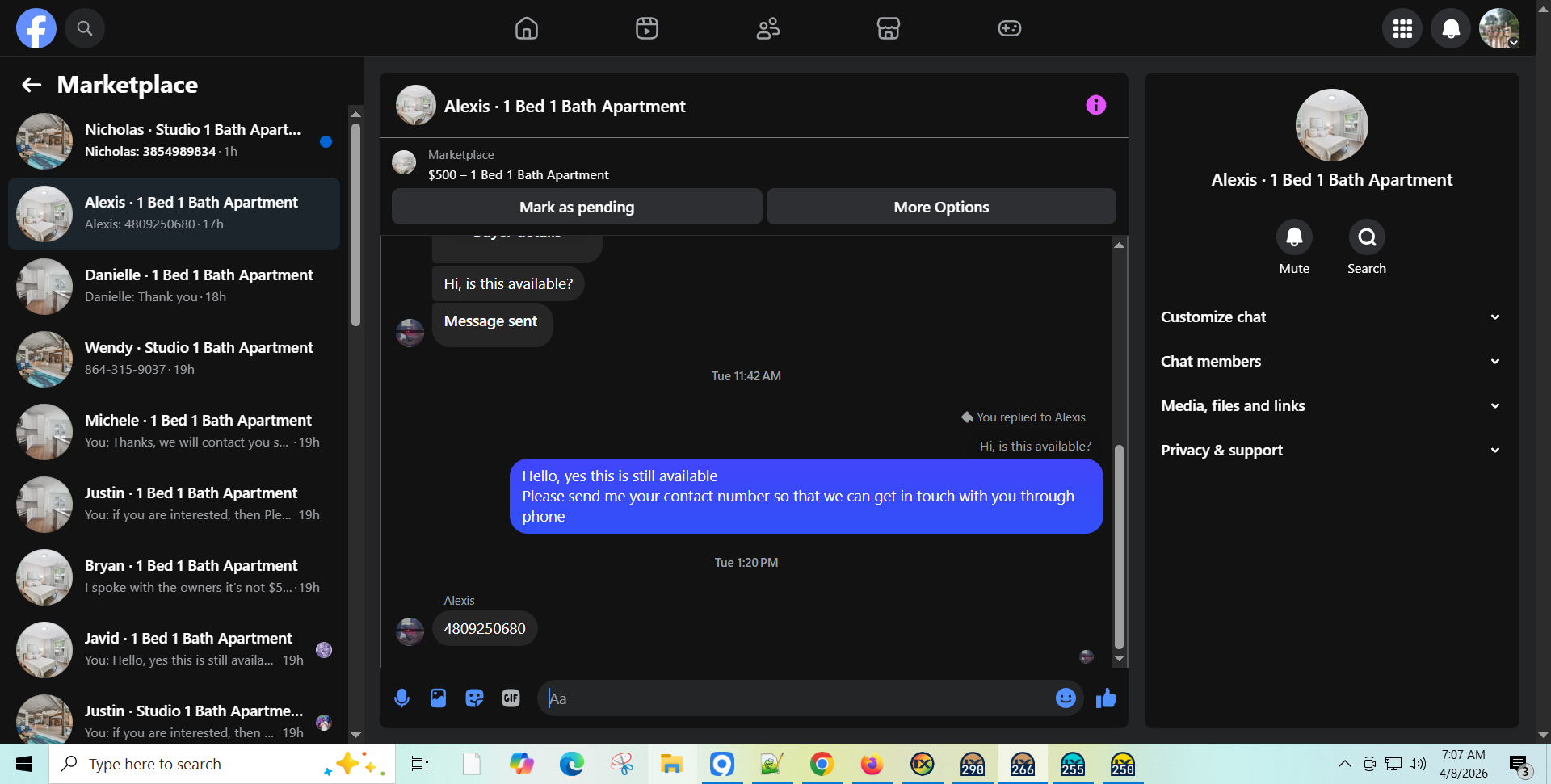Viewport: 1551px width, 784px height.
Task: Go back from Marketplace with arrow
Action: click(x=32, y=85)
